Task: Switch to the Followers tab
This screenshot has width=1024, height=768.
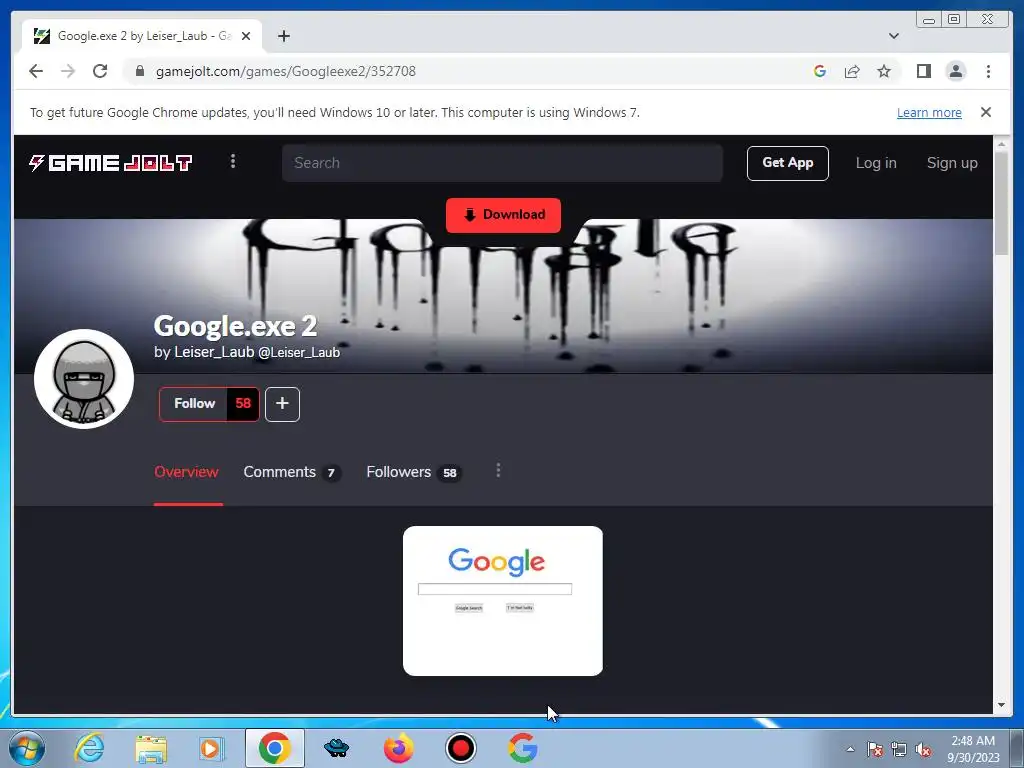Action: pos(413,472)
